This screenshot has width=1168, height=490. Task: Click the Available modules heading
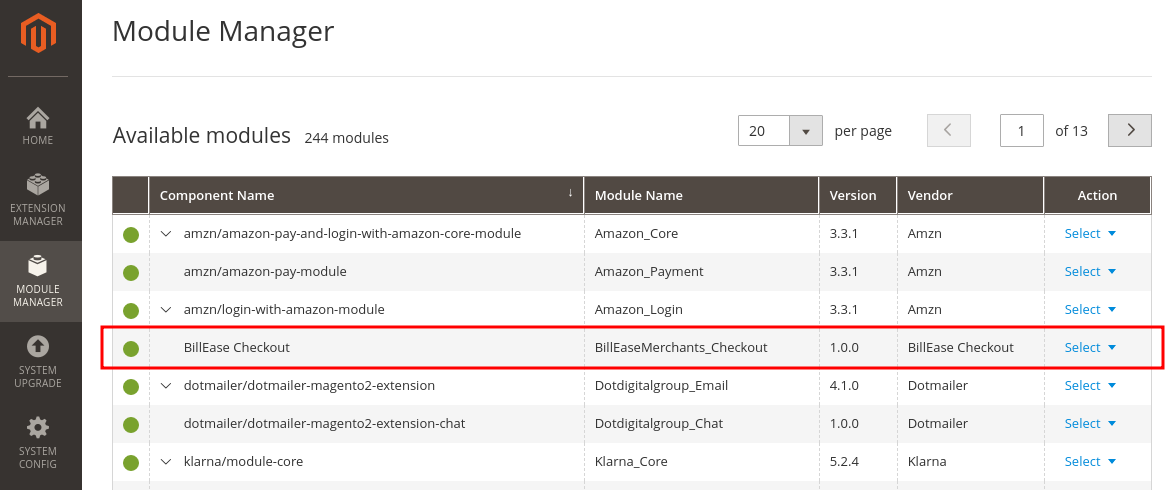201,135
